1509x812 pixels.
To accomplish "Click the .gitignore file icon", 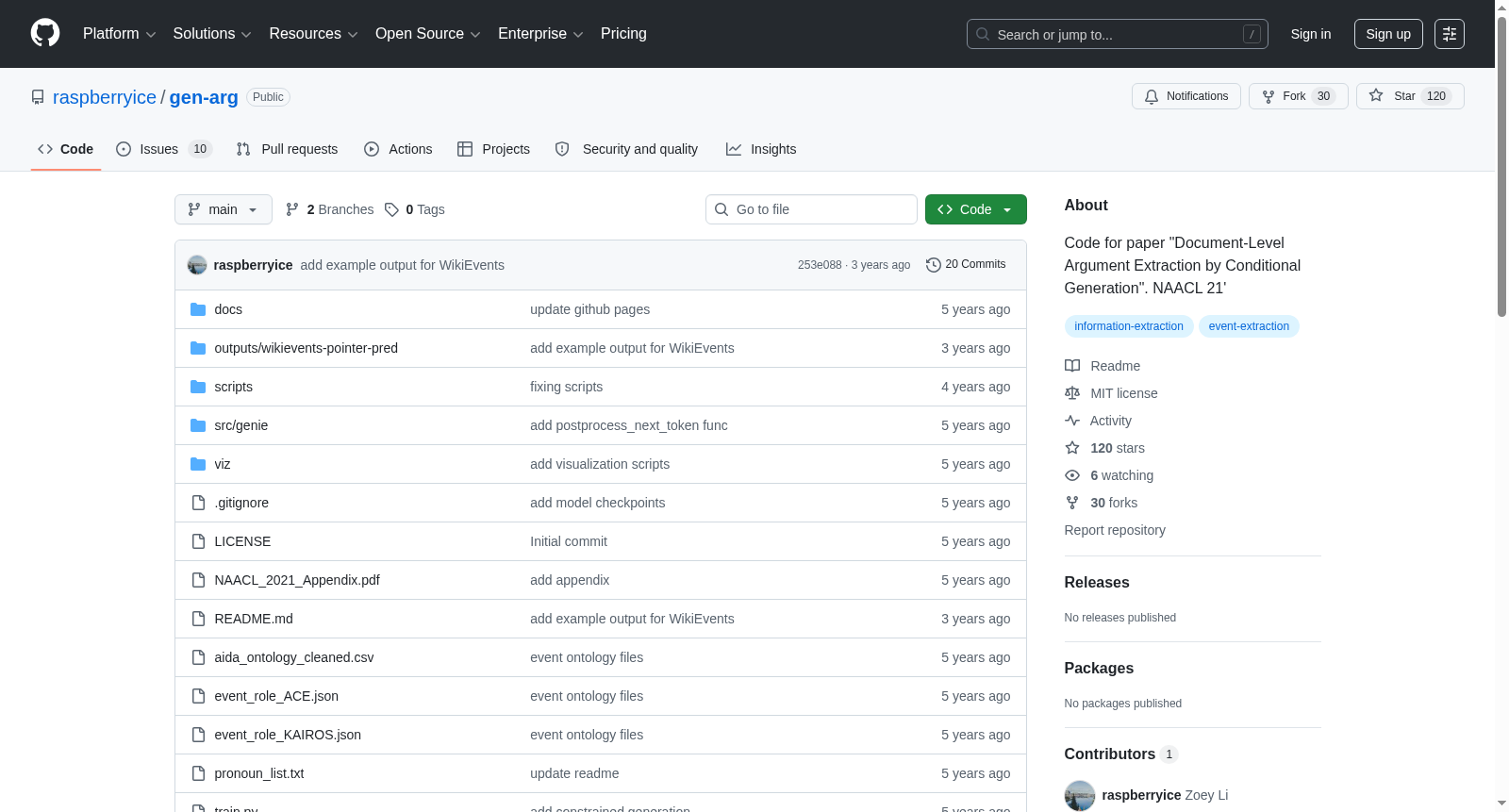I will (x=198, y=503).
